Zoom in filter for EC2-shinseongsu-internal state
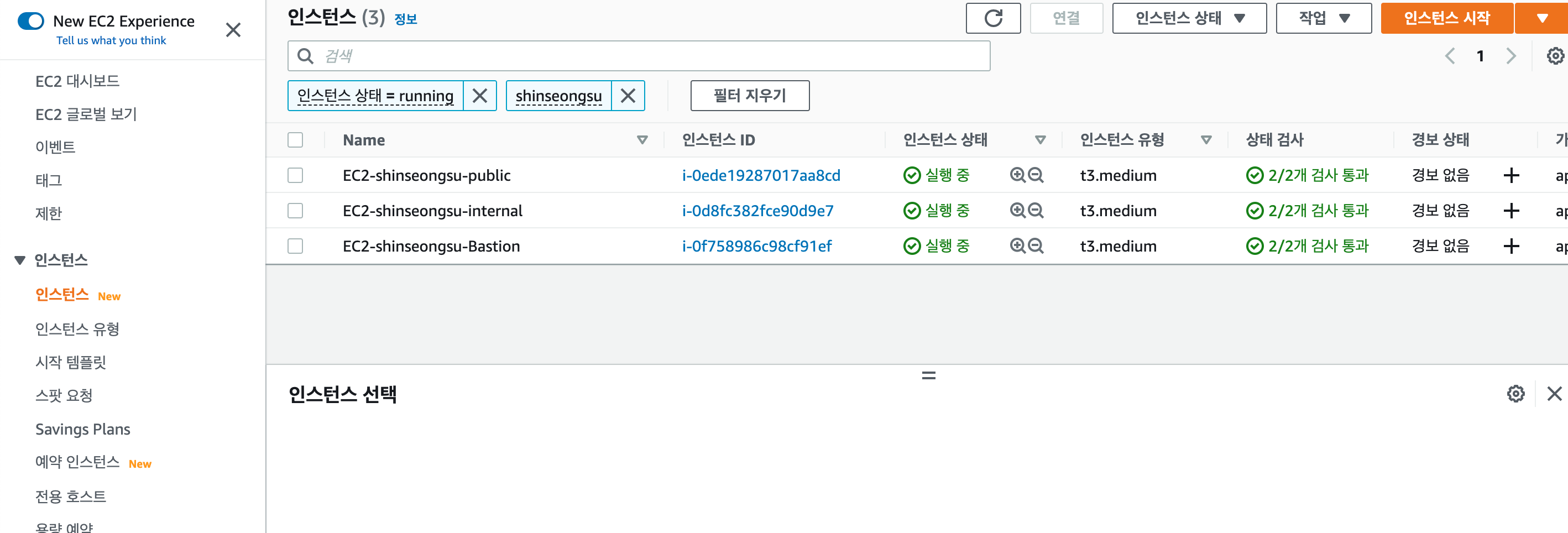This screenshot has height=533, width=1568. 1017,211
